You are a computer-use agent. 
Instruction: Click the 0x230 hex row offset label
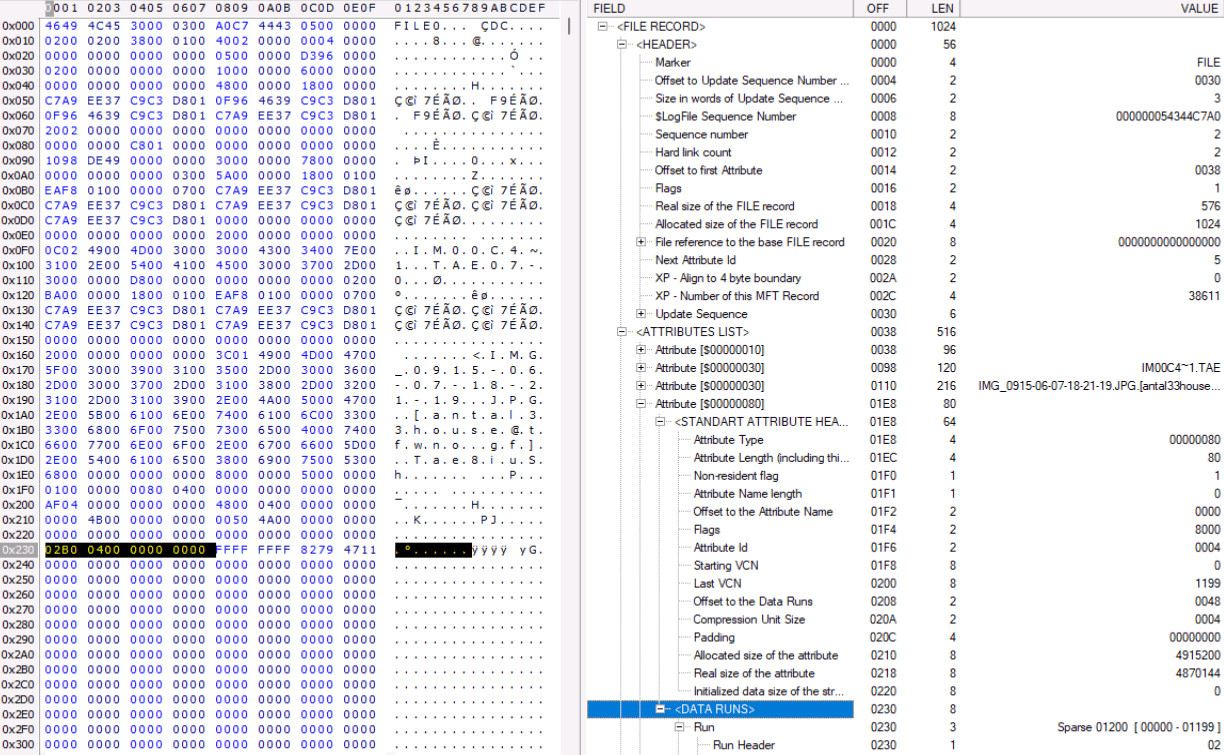[19, 549]
